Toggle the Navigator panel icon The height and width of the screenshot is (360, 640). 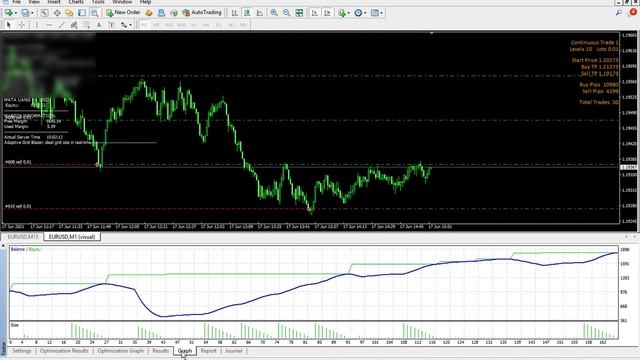point(69,13)
